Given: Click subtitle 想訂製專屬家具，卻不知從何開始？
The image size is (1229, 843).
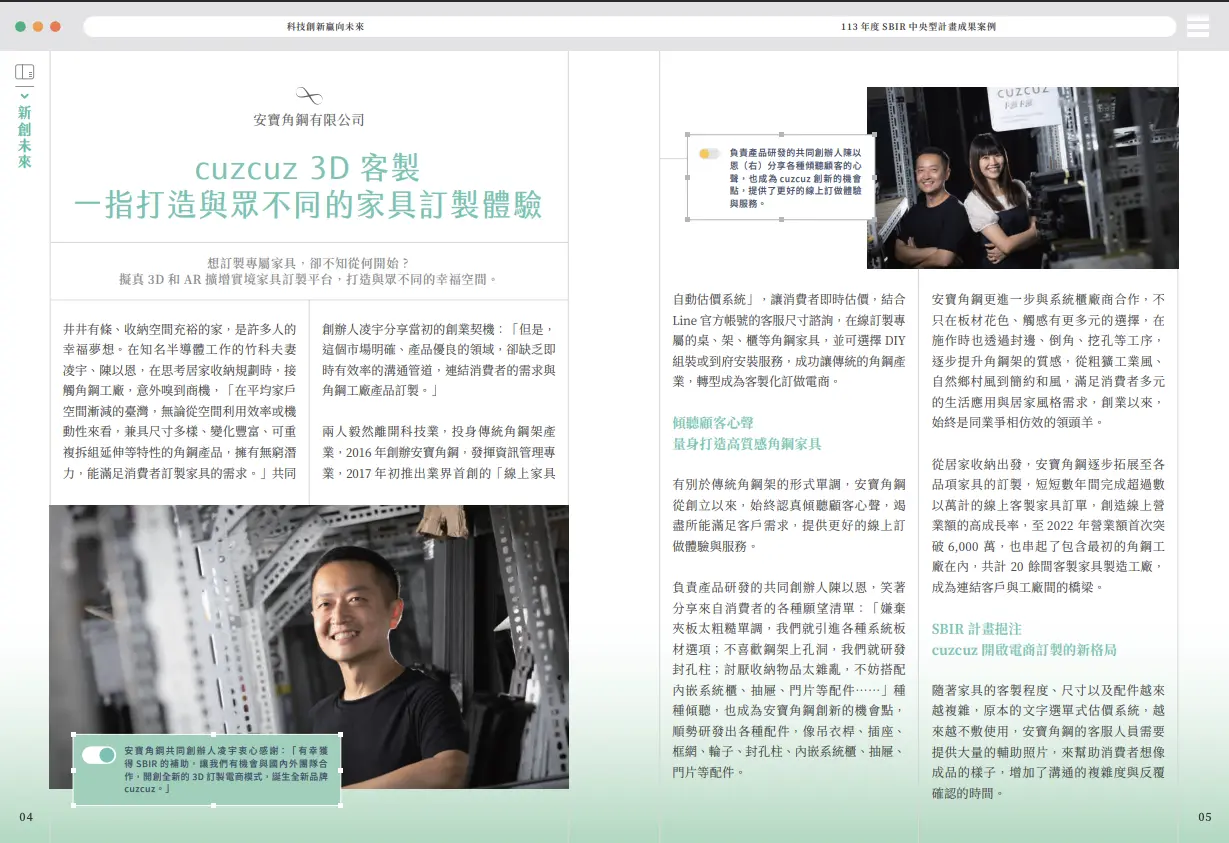Looking at the screenshot, I should click(308, 262).
